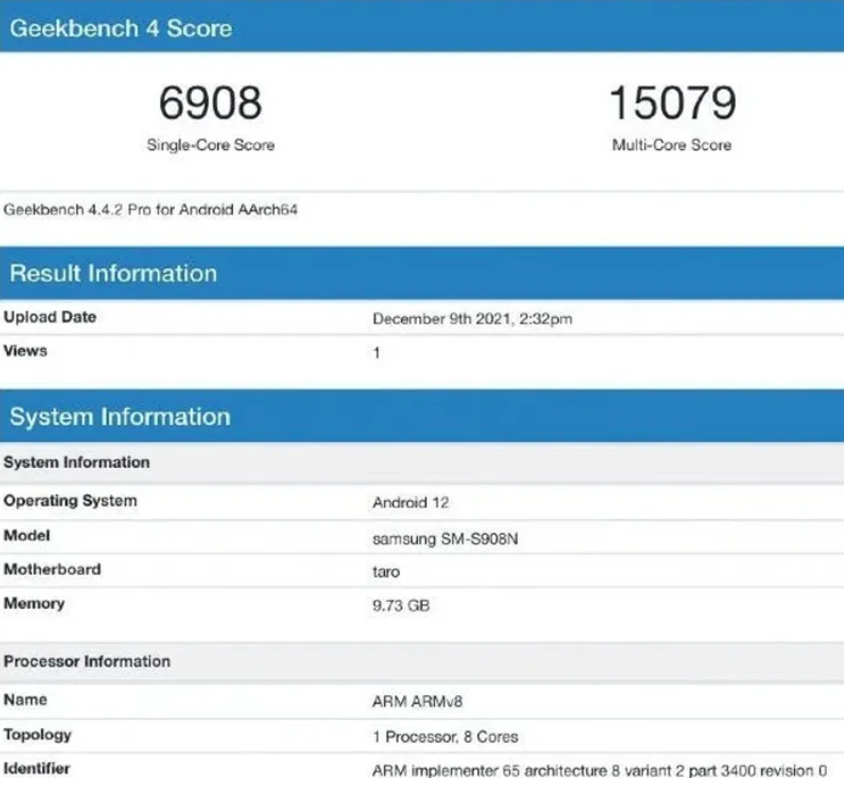The height and width of the screenshot is (789, 844).
Task: Click the gray System Information subheading row
Action: (422, 462)
